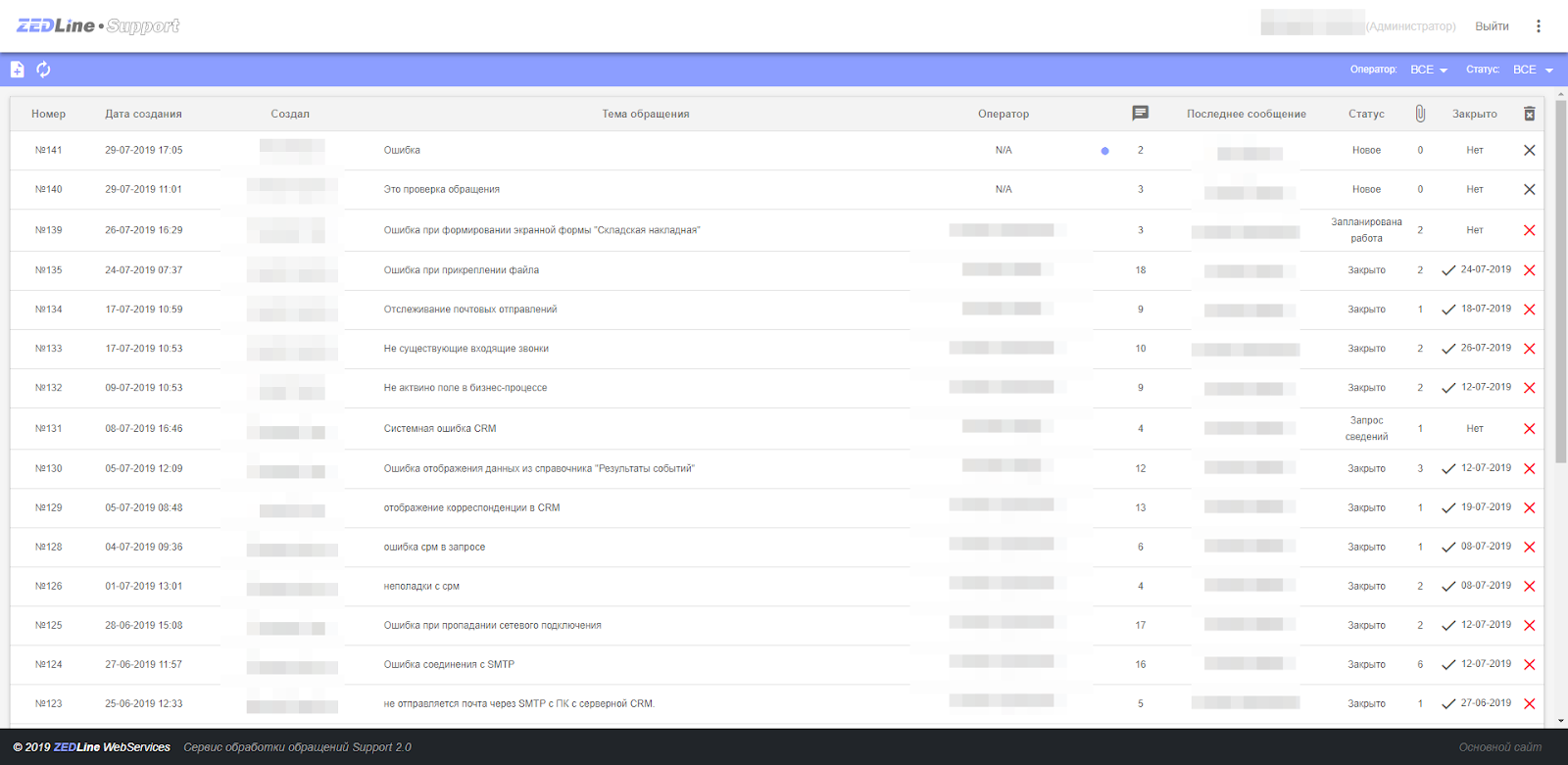Click the attachments paperclip column icon
Viewport: 1568px width, 765px height.
(x=1420, y=114)
